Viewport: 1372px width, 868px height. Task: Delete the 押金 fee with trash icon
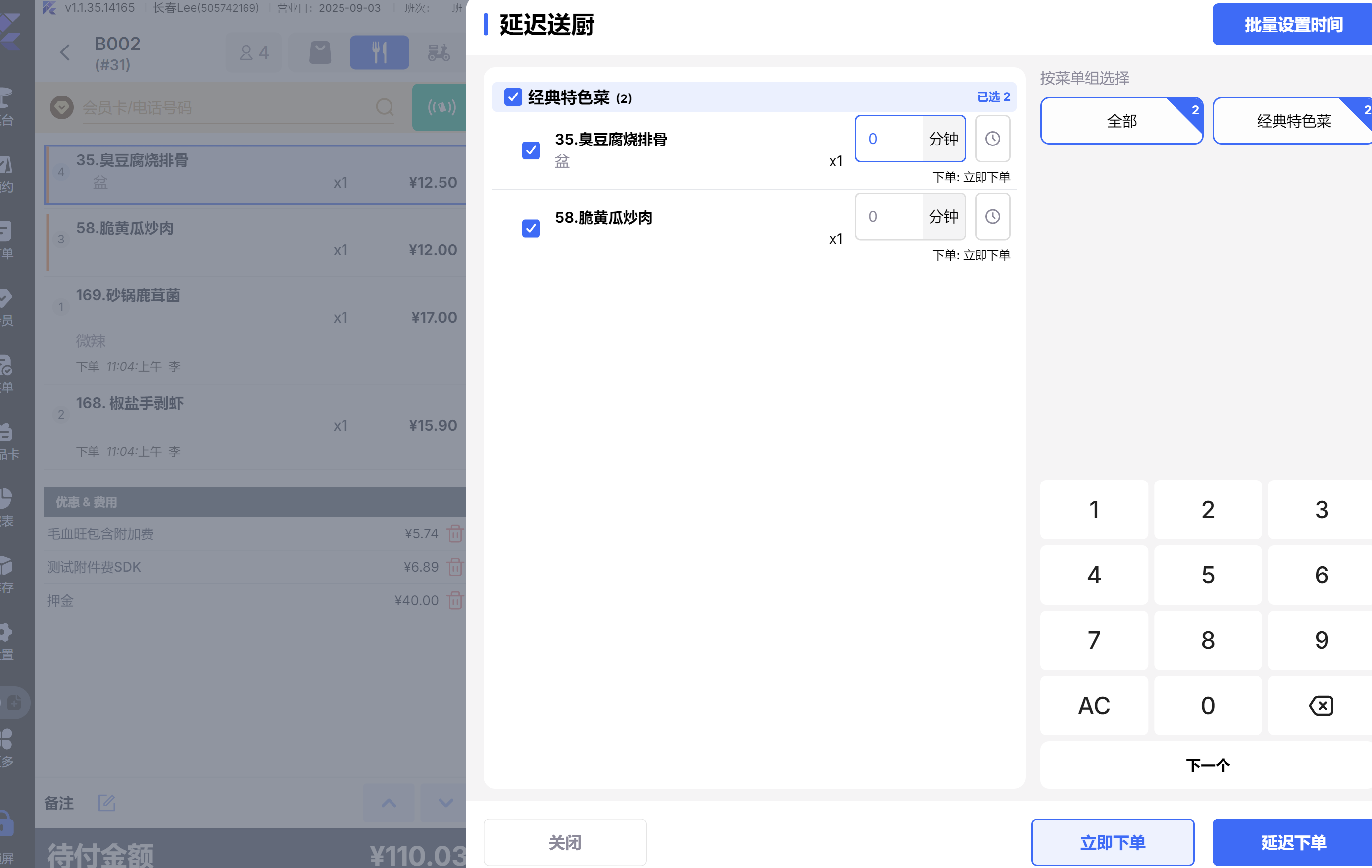(x=455, y=600)
